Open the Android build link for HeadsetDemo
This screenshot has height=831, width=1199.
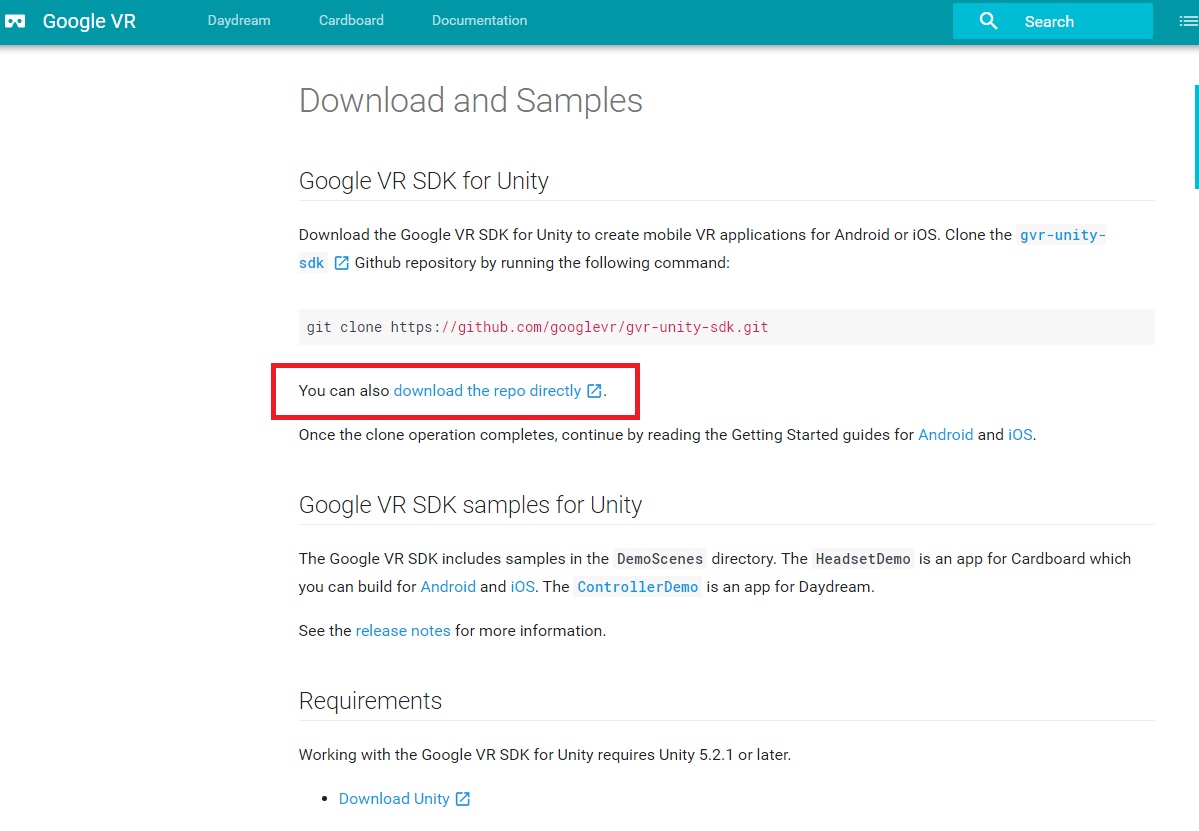448,587
